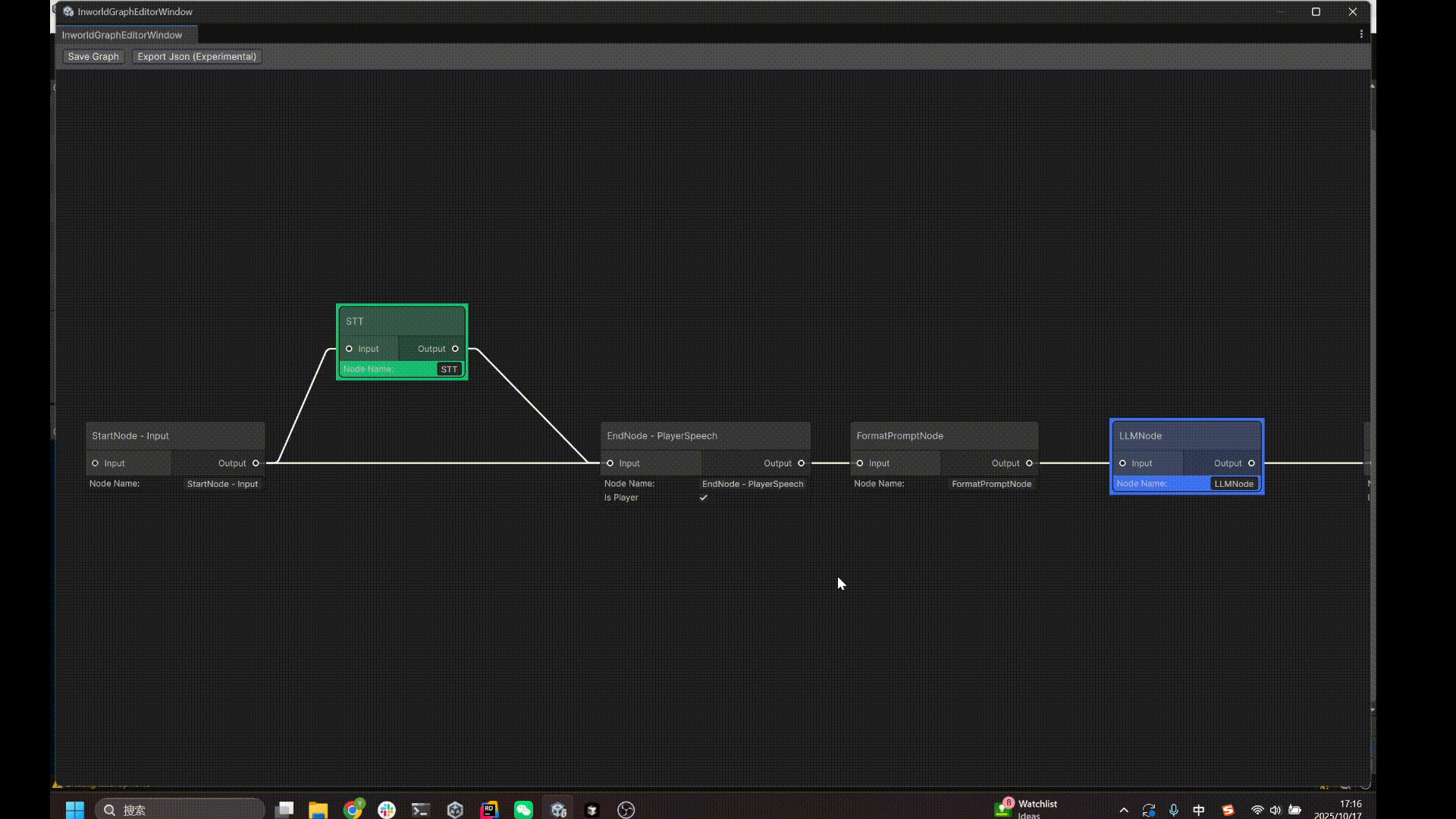1456x819 pixels.
Task: Click FormatPromptNode output port
Action: [x=1029, y=463]
